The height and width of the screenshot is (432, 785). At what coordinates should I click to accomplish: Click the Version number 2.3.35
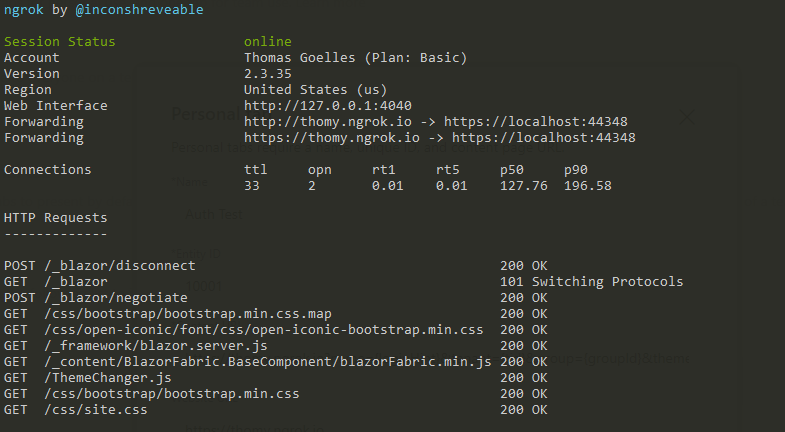click(x=267, y=74)
